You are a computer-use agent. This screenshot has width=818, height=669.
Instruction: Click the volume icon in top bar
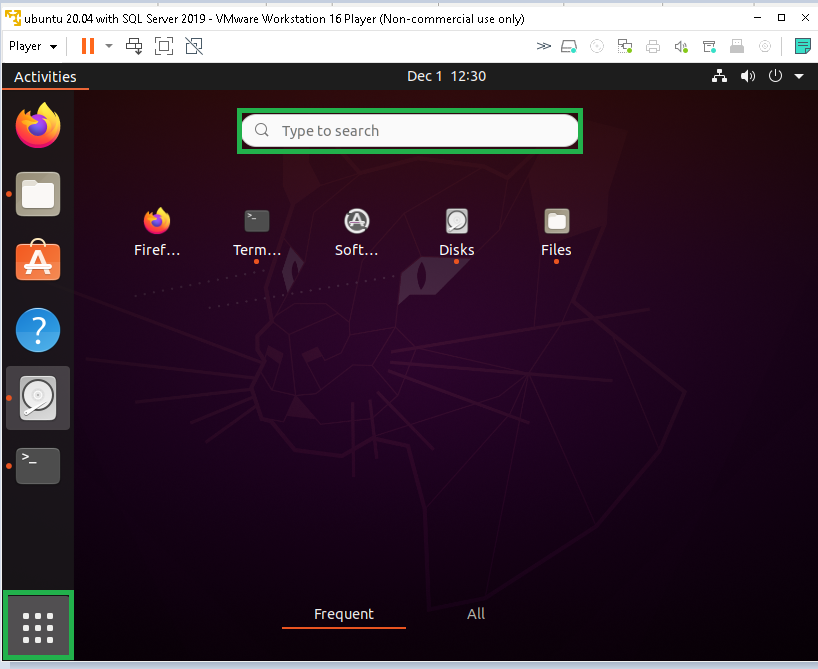[748, 76]
